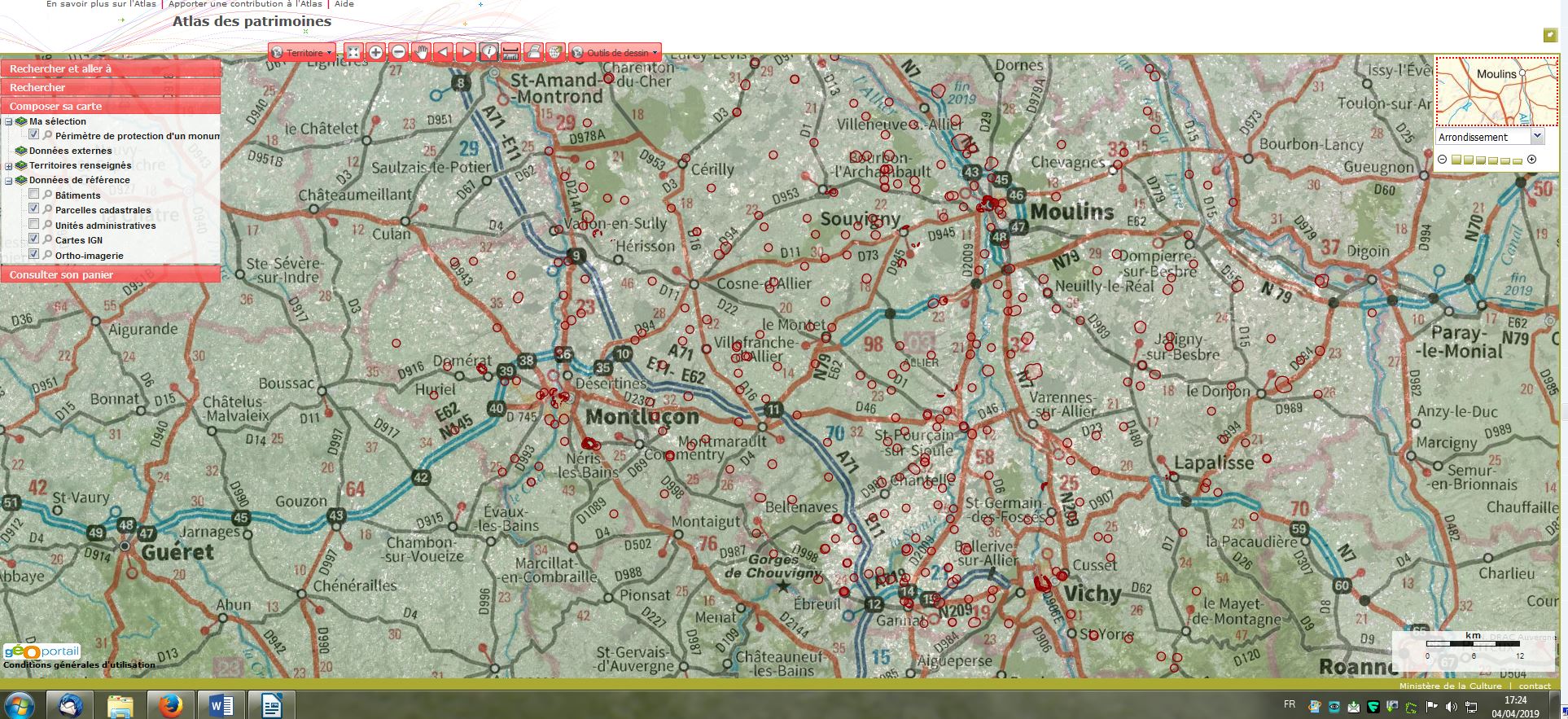Expand the Territoires renseignés node
Screen dimensions: 1568x719
click(x=8, y=166)
